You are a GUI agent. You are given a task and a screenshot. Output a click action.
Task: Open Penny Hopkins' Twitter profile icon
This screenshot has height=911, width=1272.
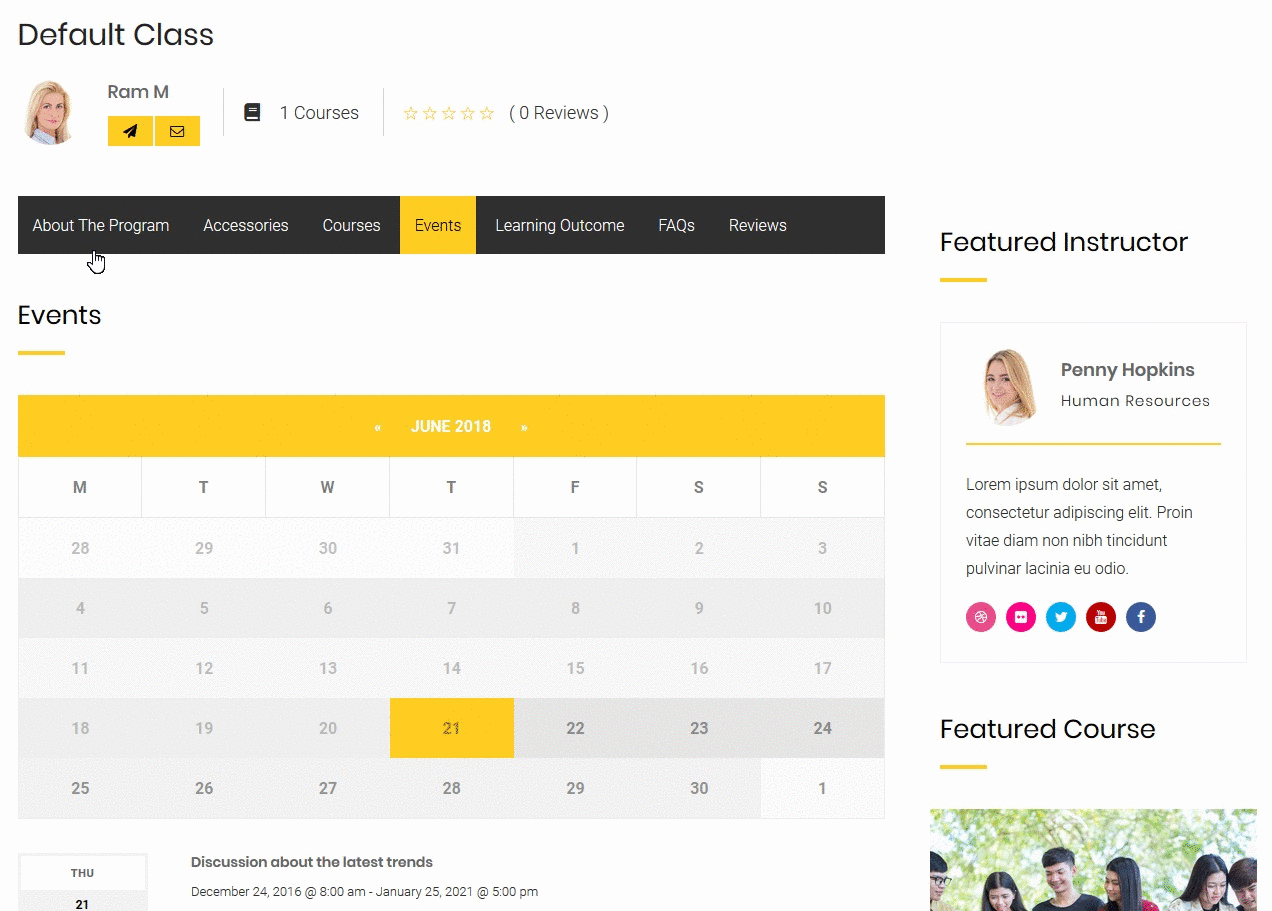tap(1061, 617)
